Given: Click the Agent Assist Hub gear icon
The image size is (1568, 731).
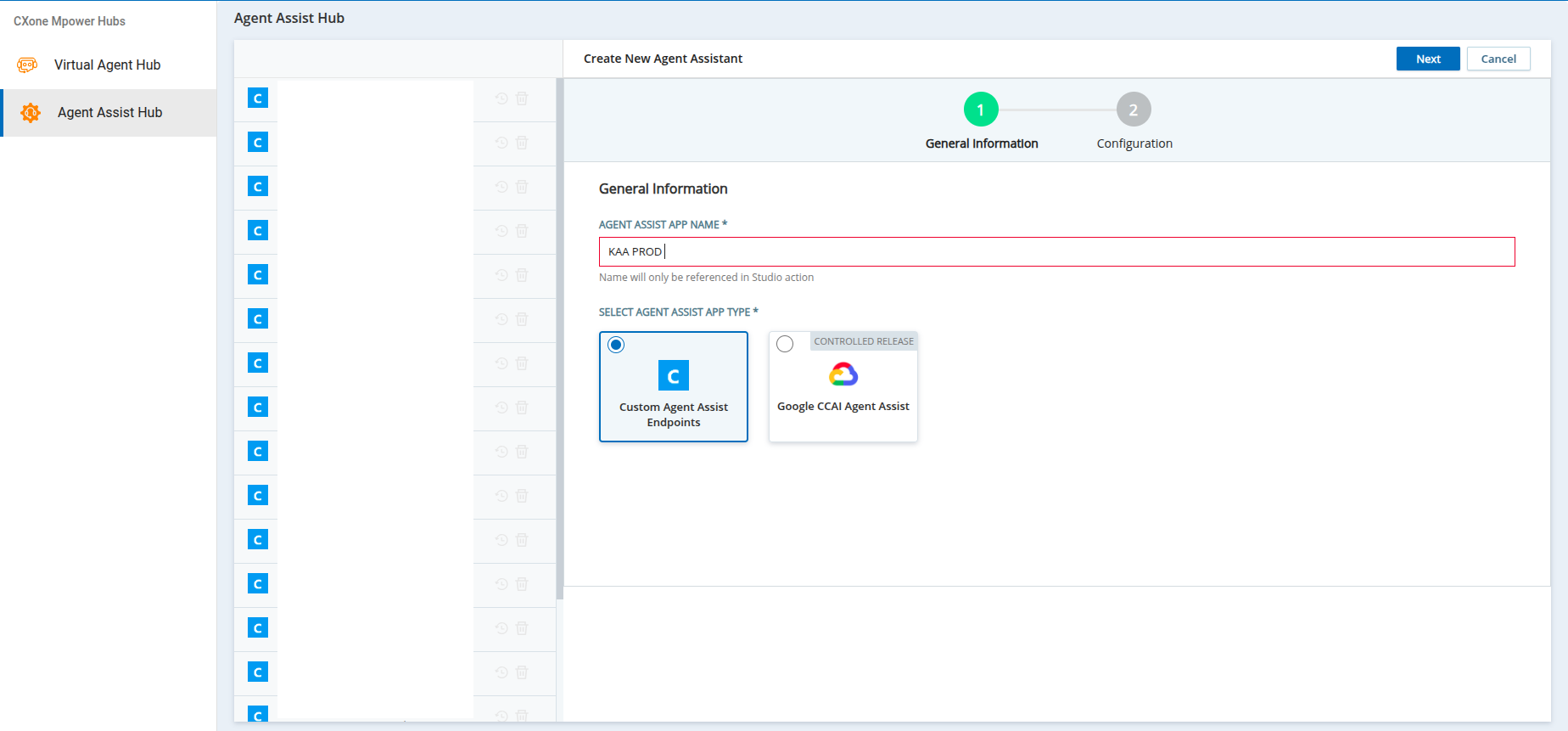Looking at the screenshot, I should 31,113.
